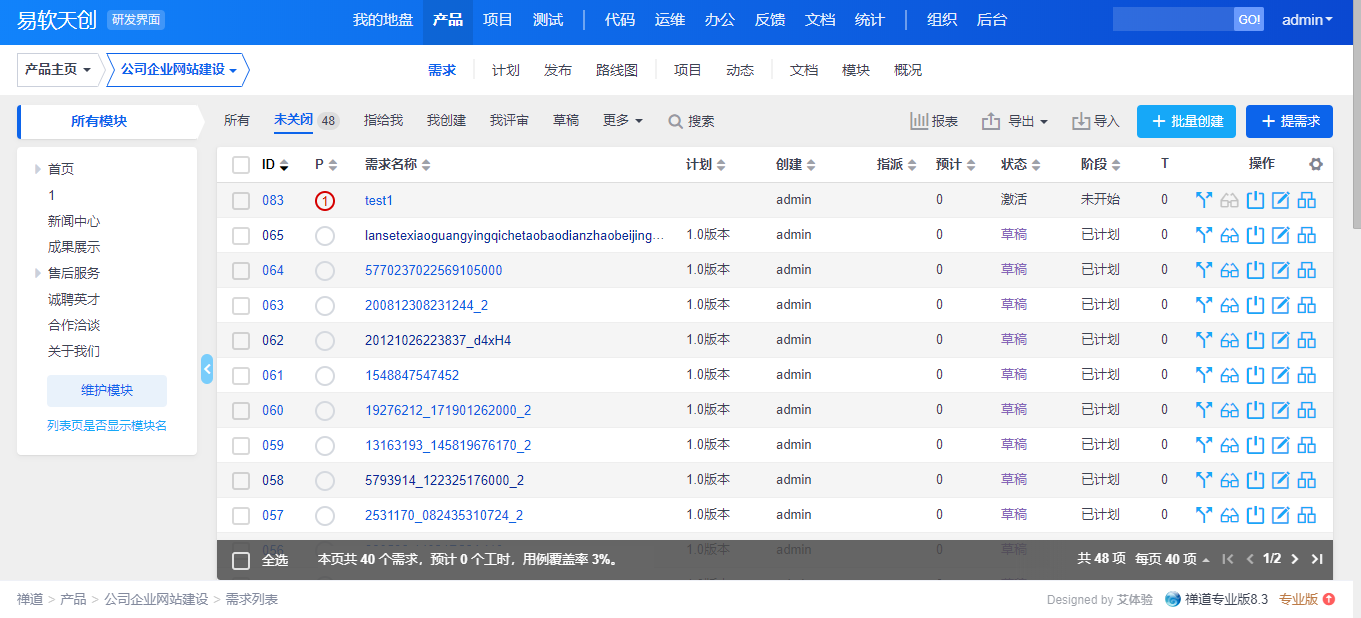Go to next page arrow in pager
The width and height of the screenshot is (1361, 618).
pos(1295,559)
